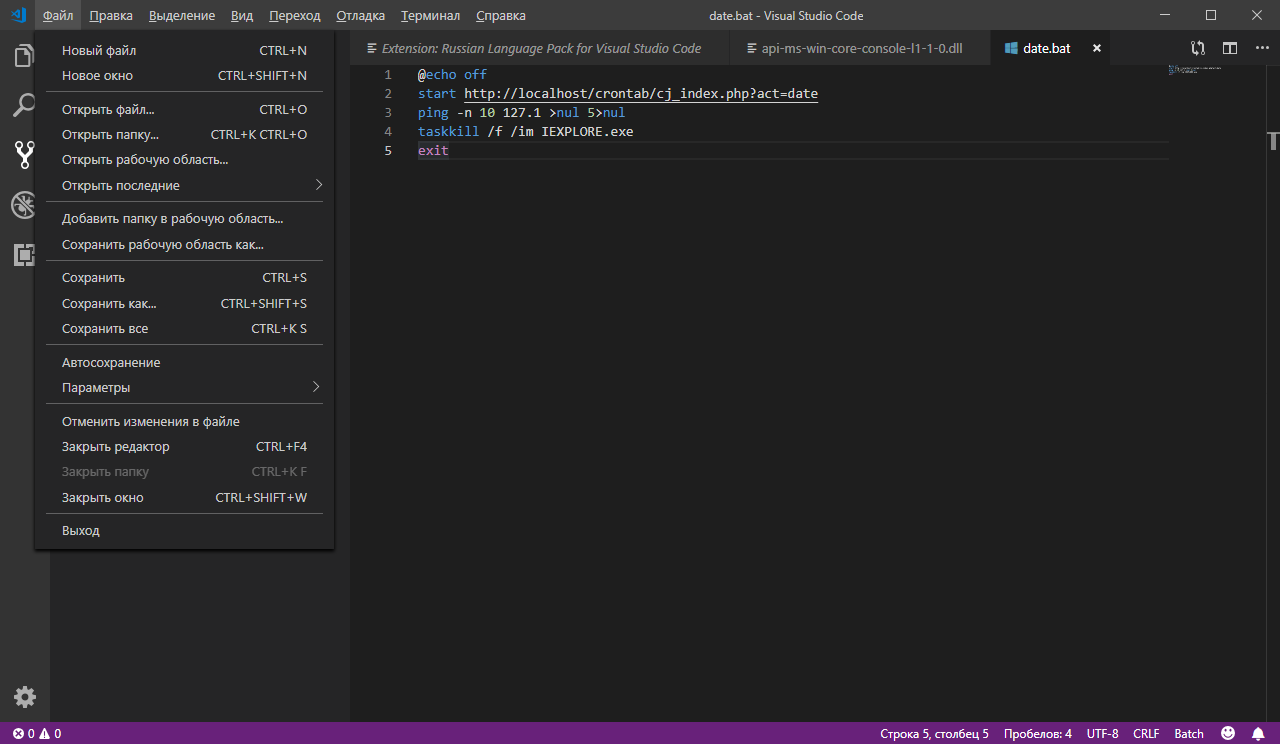Open the editor More Actions ellipsis
This screenshot has width=1280, height=744.
[1261, 48]
